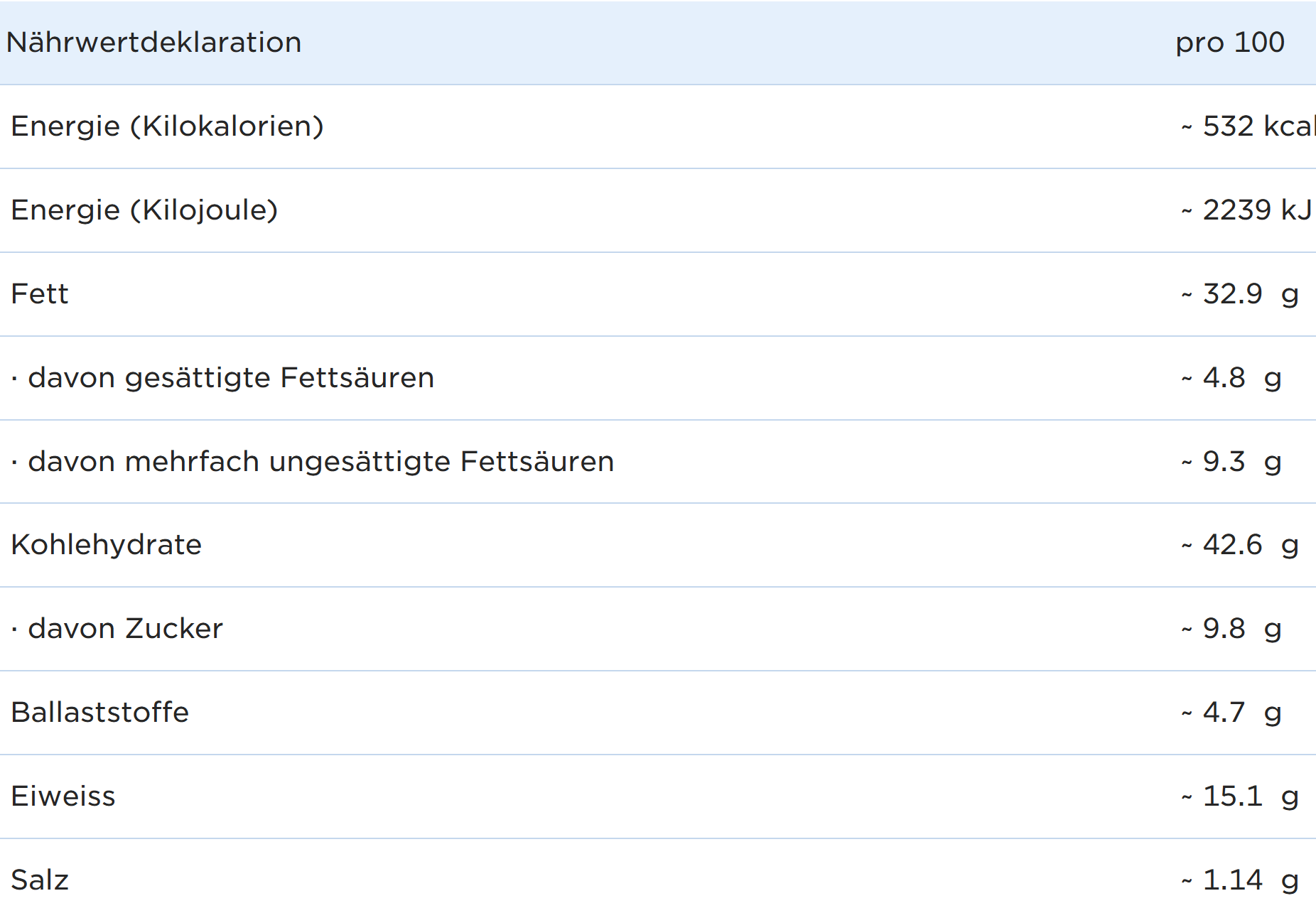Click the 532 kcal value

pyautogui.click(x=1248, y=126)
